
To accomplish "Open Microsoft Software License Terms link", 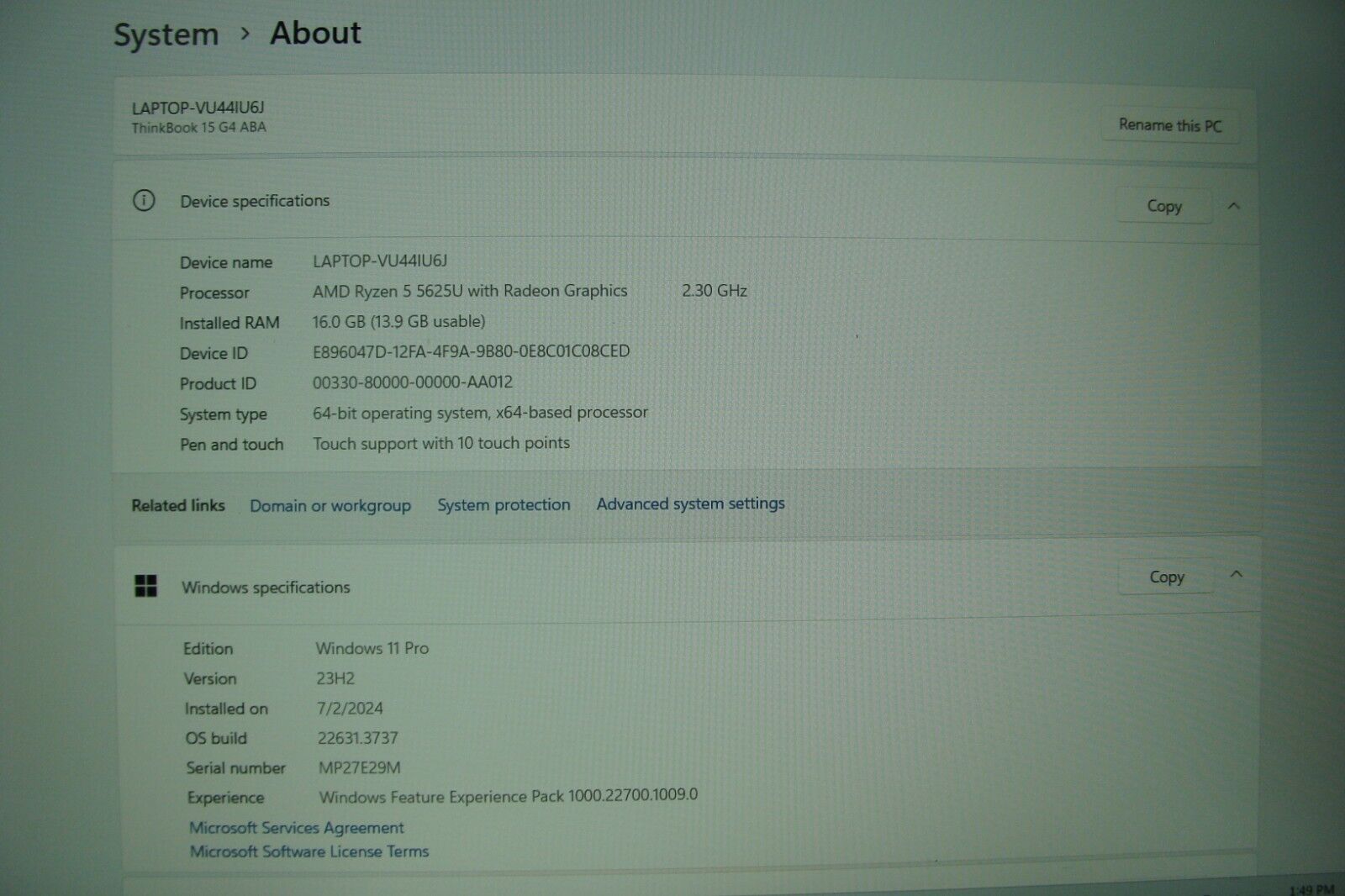I will click(309, 851).
